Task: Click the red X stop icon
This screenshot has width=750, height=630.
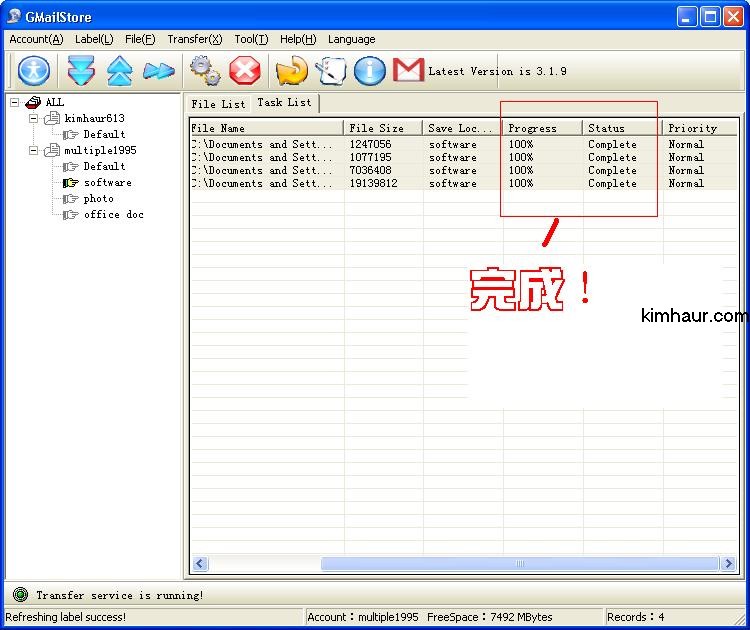Action: 244,71
